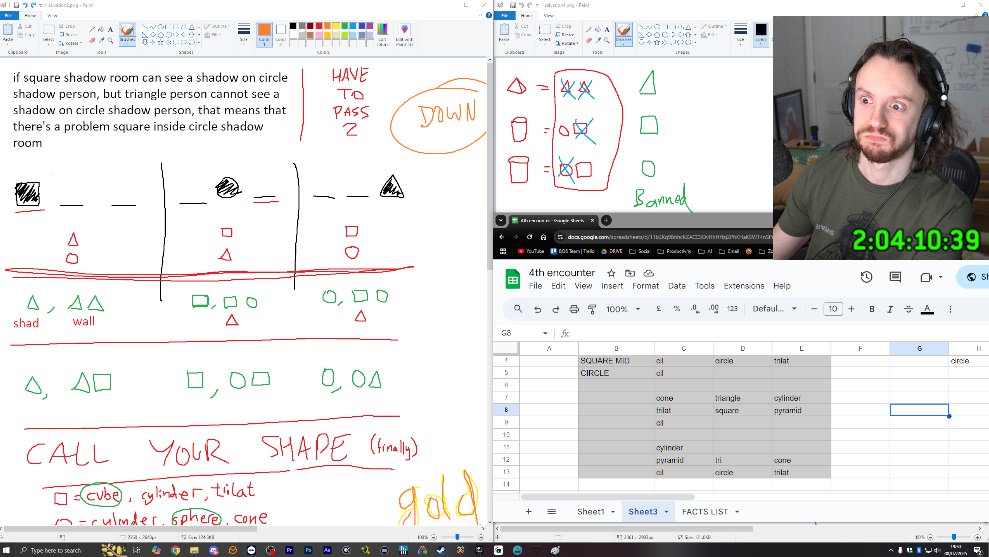This screenshot has height=557, width=989.
Task: Select Color 2 box in left Paint
Action: pyautogui.click(x=281, y=34)
